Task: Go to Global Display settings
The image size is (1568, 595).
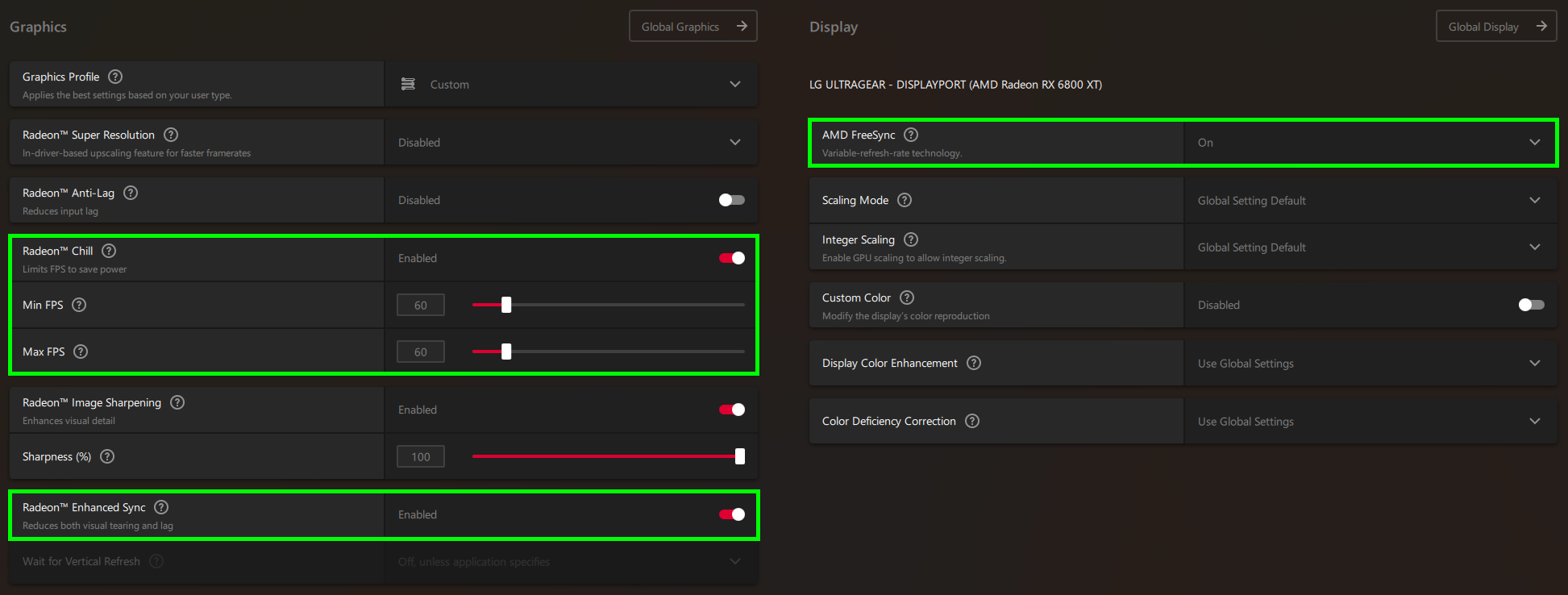Action: (1495, 27)
